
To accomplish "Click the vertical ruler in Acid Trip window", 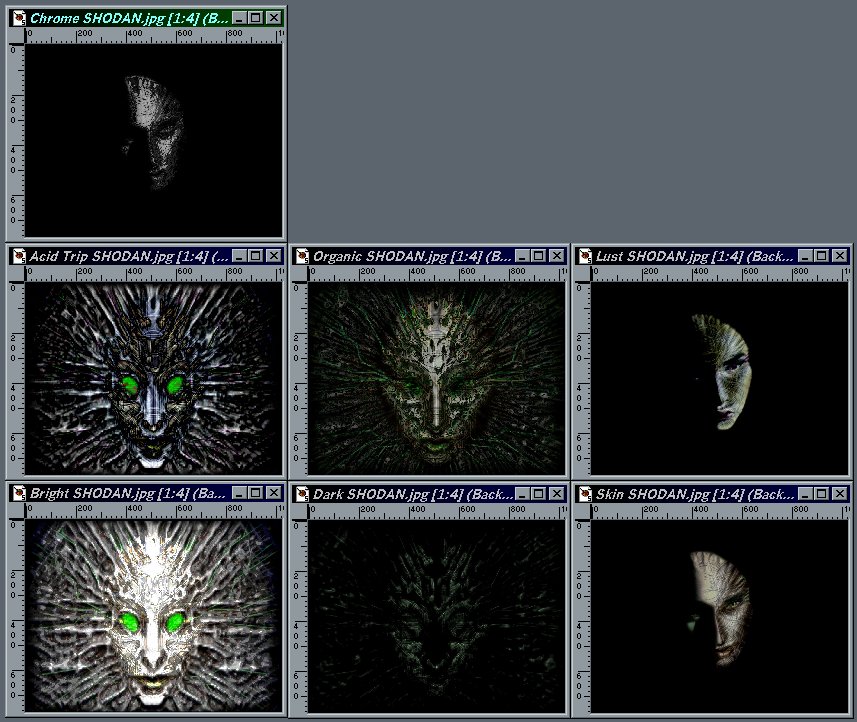I will pos(17,378).
